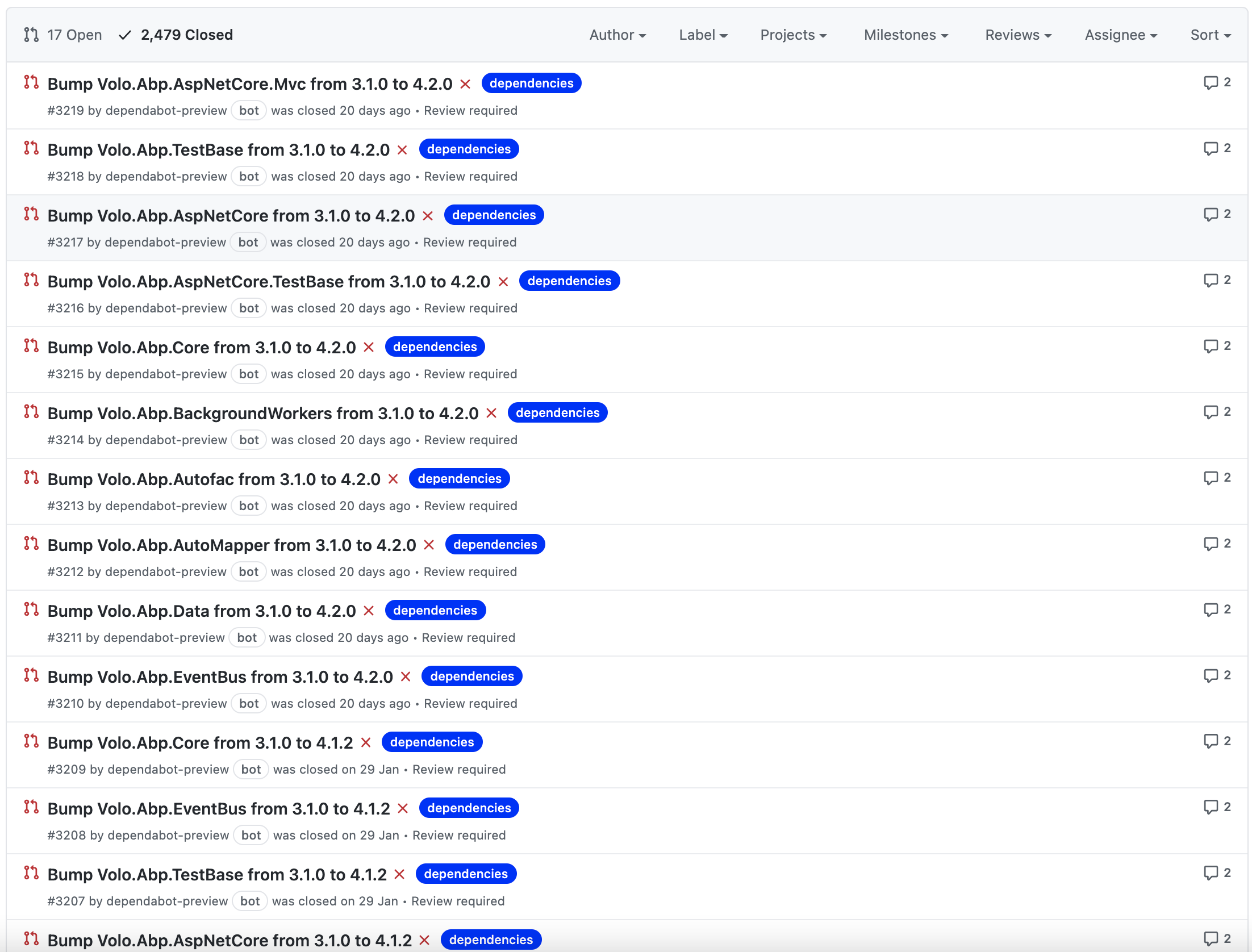Screen dimensions: 1252x952
Task: Open Bump Volo.Abp.AspNetCore.Mvc from 3.1.0 to 4.2.0
Action: tap(250, 84)
